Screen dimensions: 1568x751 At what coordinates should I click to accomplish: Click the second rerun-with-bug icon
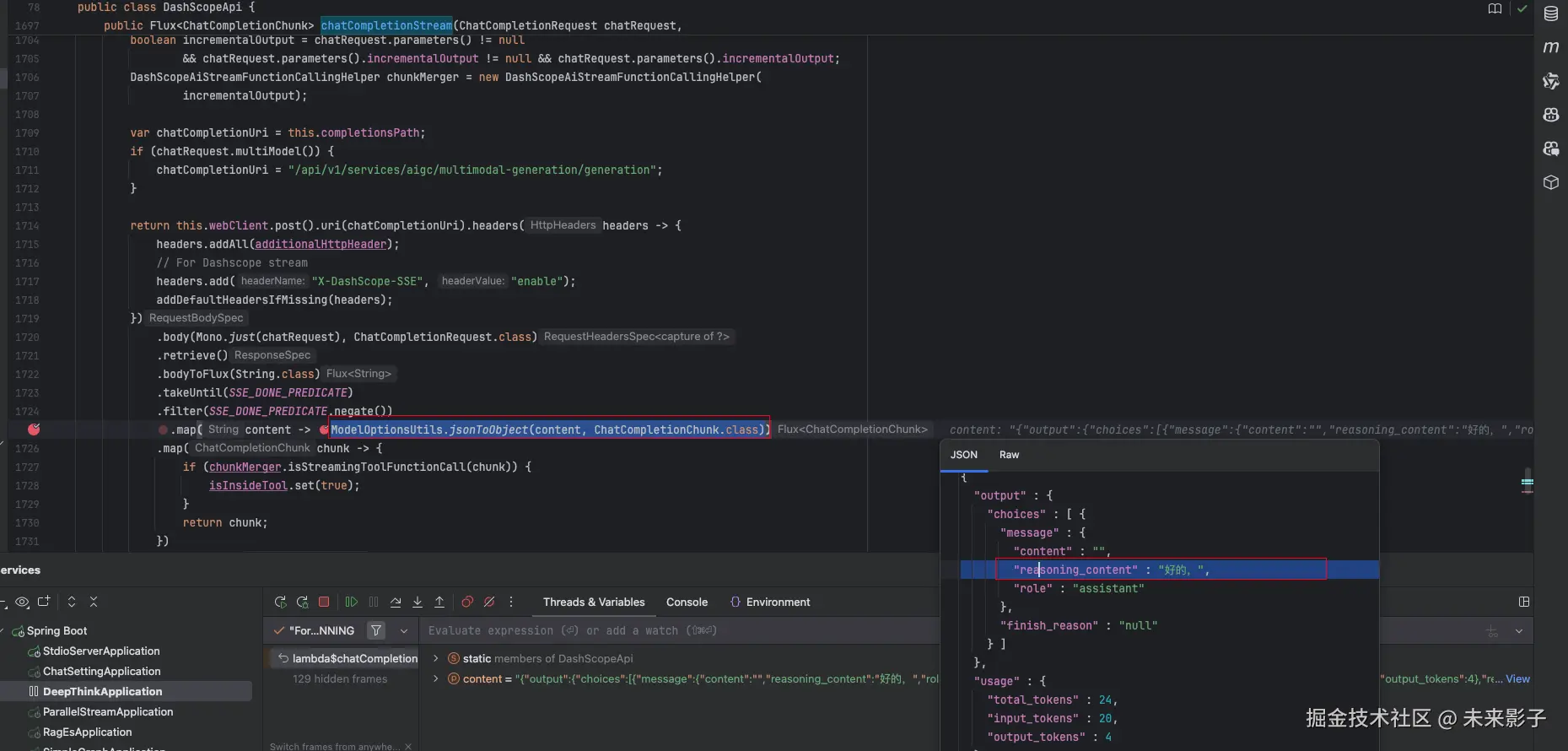click(302, 602)
